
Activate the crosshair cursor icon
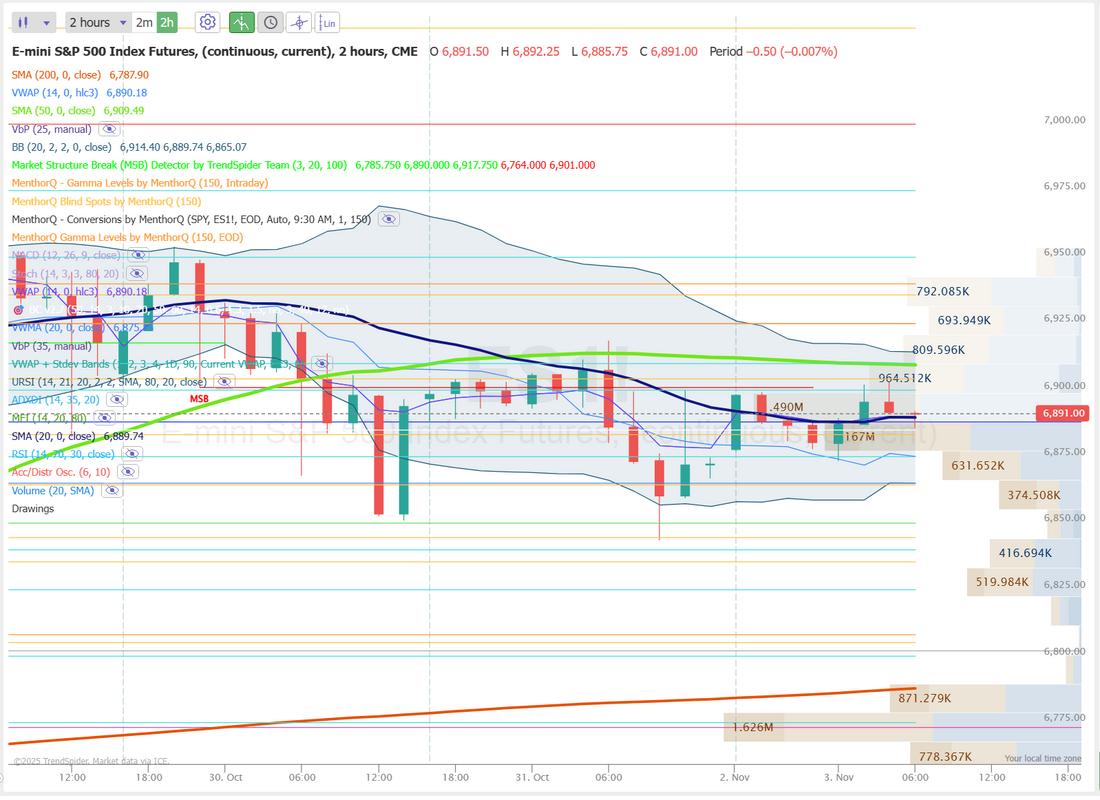(299, 22)
